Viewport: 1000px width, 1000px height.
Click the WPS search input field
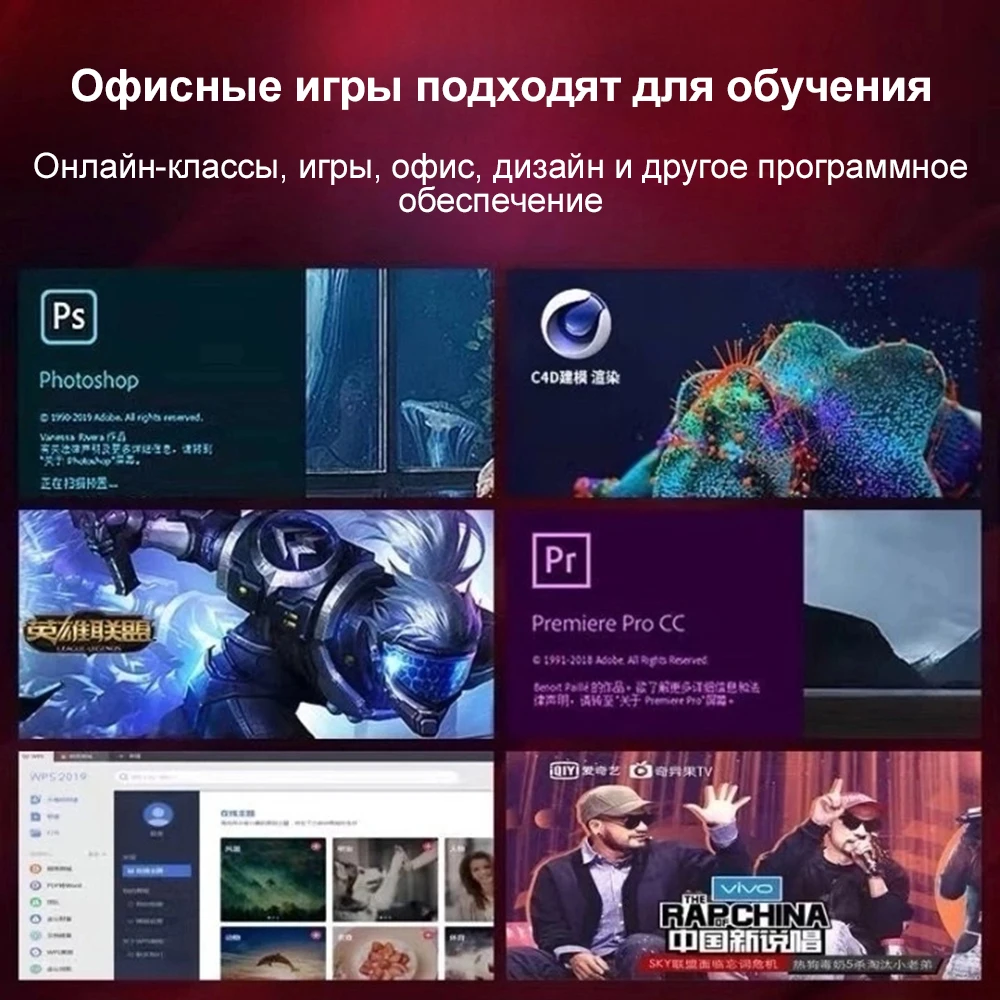coord(286,777)
